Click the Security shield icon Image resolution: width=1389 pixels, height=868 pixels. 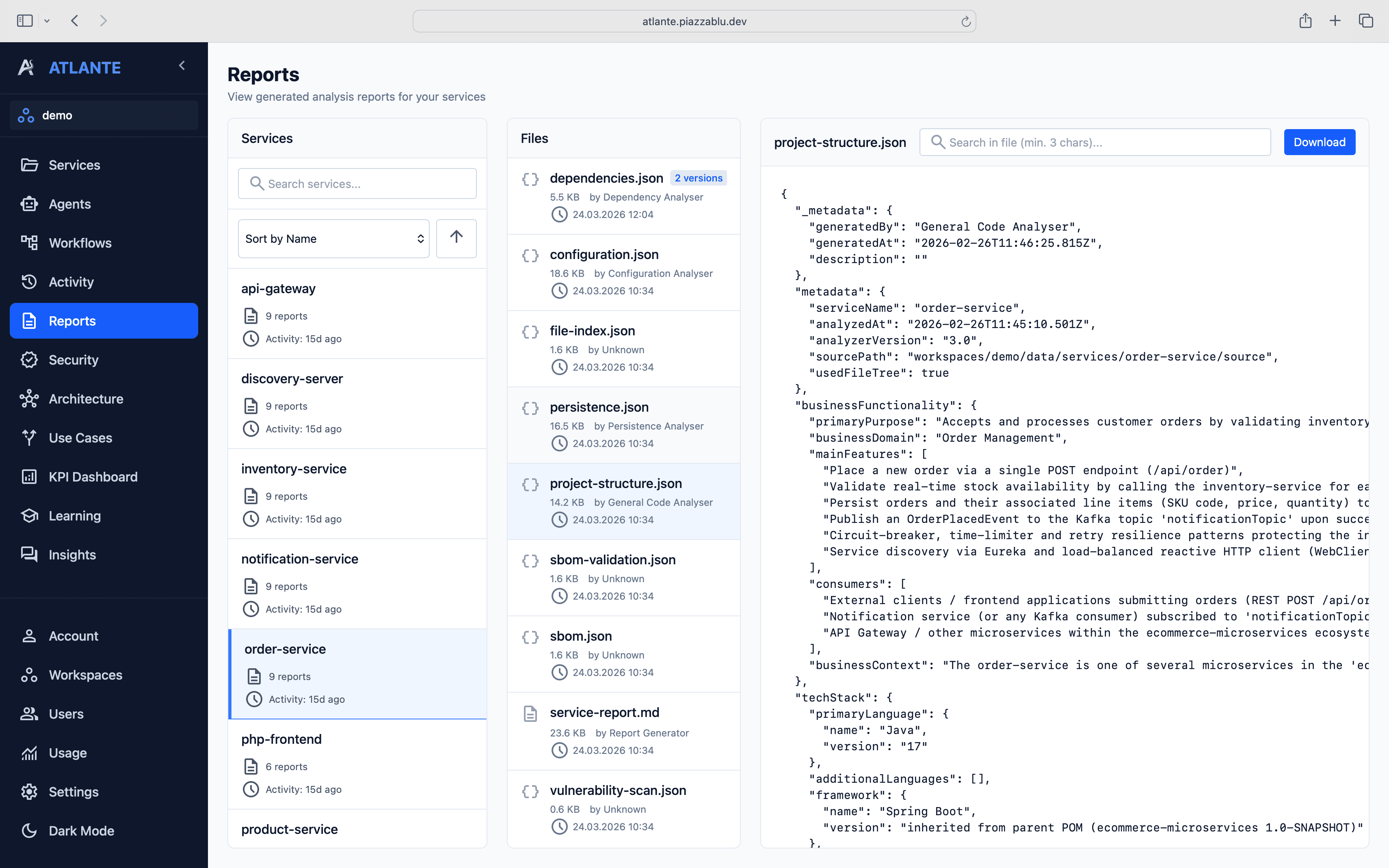[x=29, y=360]
